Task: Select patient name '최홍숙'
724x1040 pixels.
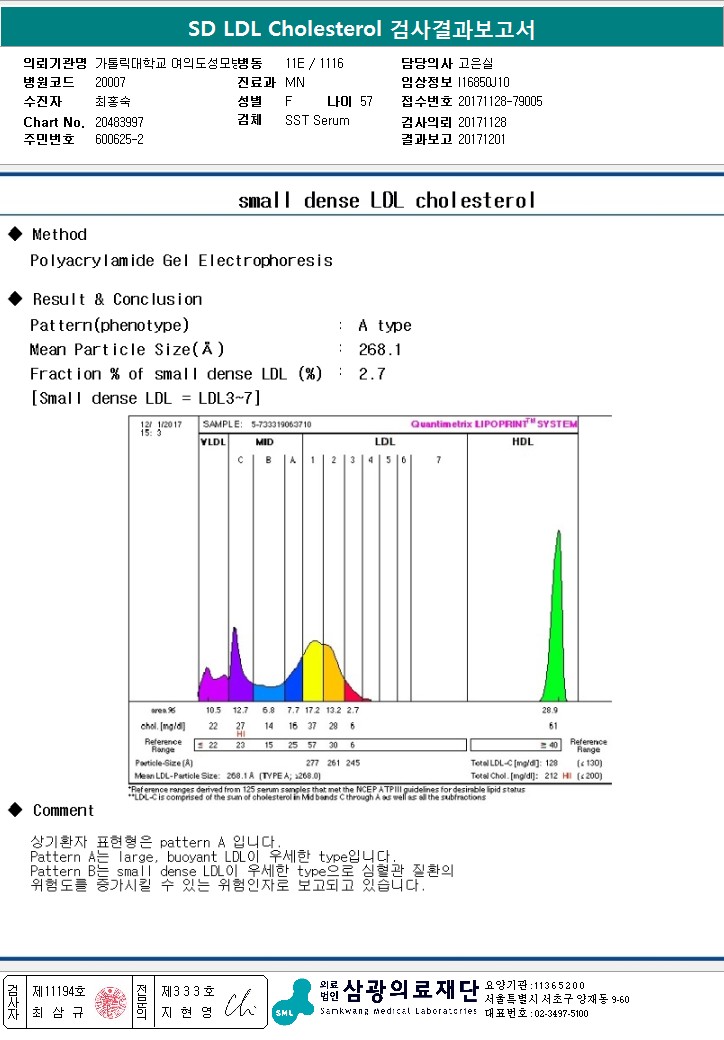Action: click(x=113, y=101)
